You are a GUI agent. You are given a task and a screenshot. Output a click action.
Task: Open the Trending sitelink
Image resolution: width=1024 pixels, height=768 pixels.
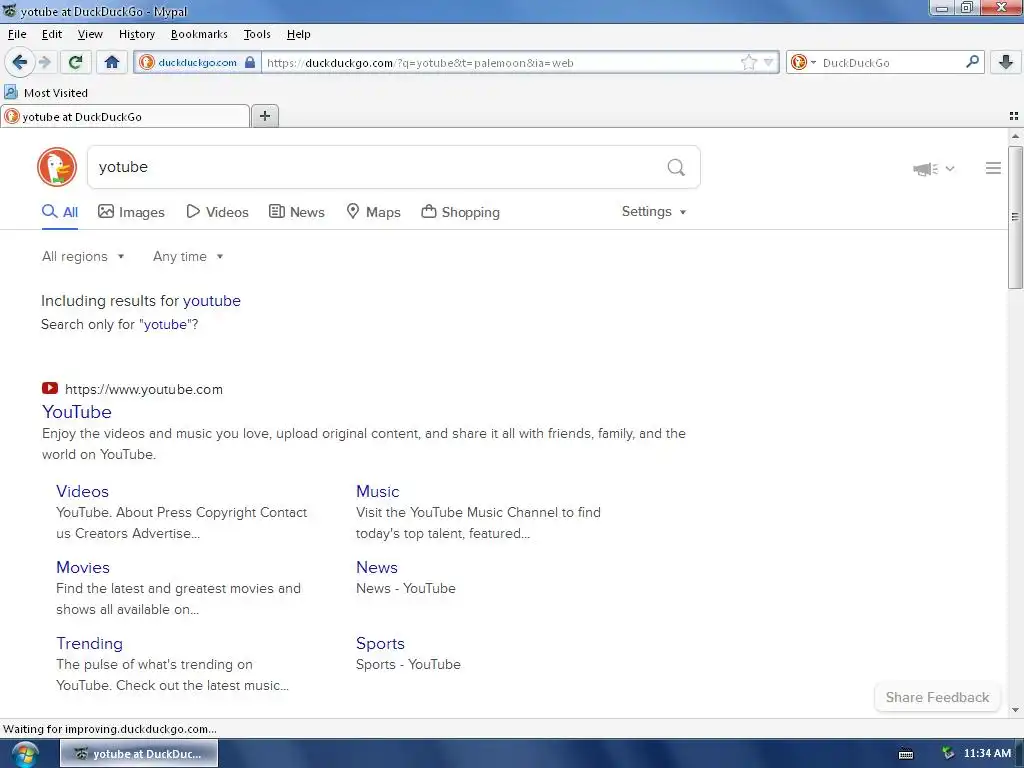(x=89, y=643)
